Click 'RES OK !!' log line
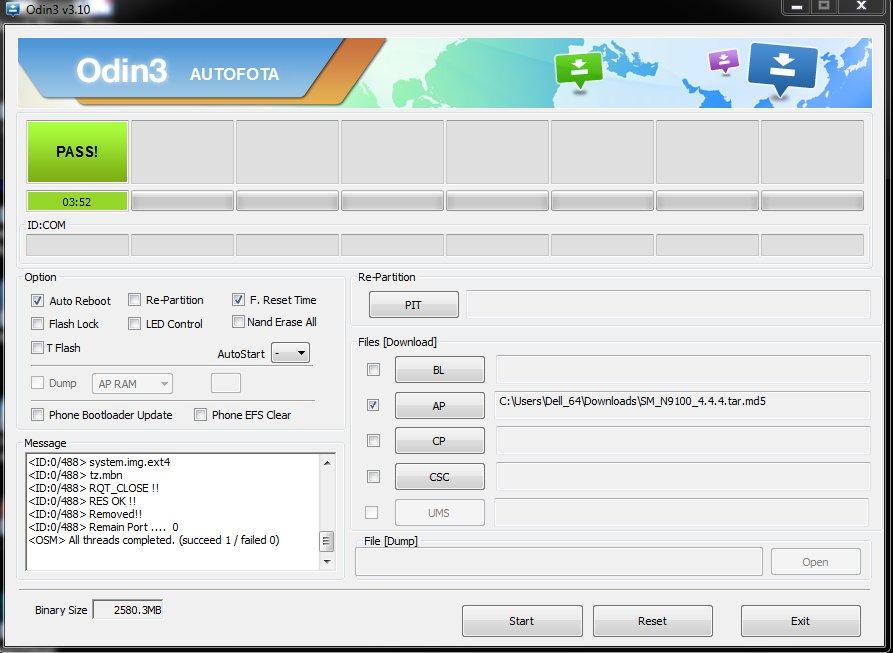 pyautogui.click(x=82, y=502)
